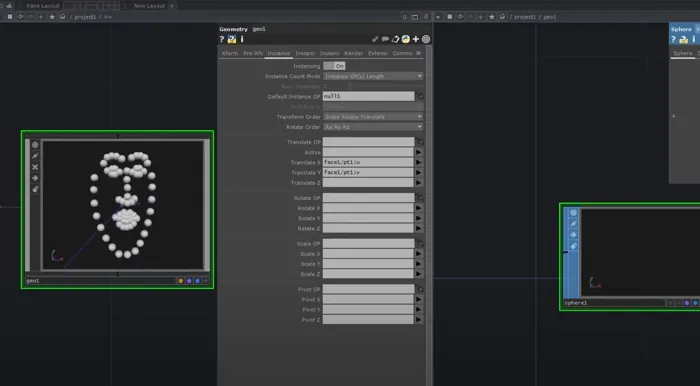This screenshot has height=386, width=700.
Task: Switch to the Xform tab
Action: (230, 53)
